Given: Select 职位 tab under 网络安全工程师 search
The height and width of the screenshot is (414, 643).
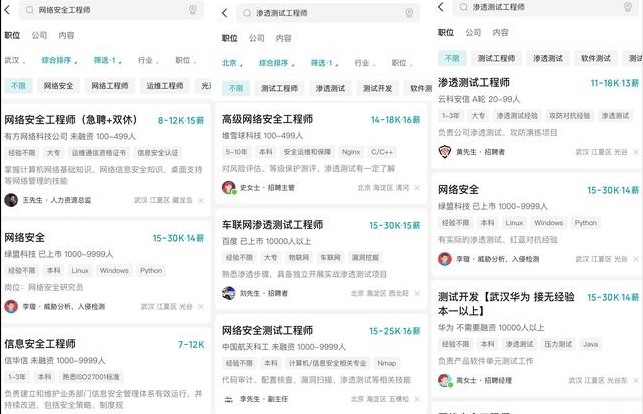Looking at the screenshot, I should click(12, 35).
